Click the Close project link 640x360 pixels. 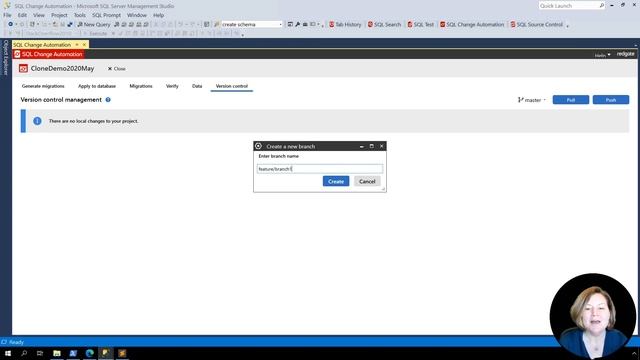tap(117, 69)
